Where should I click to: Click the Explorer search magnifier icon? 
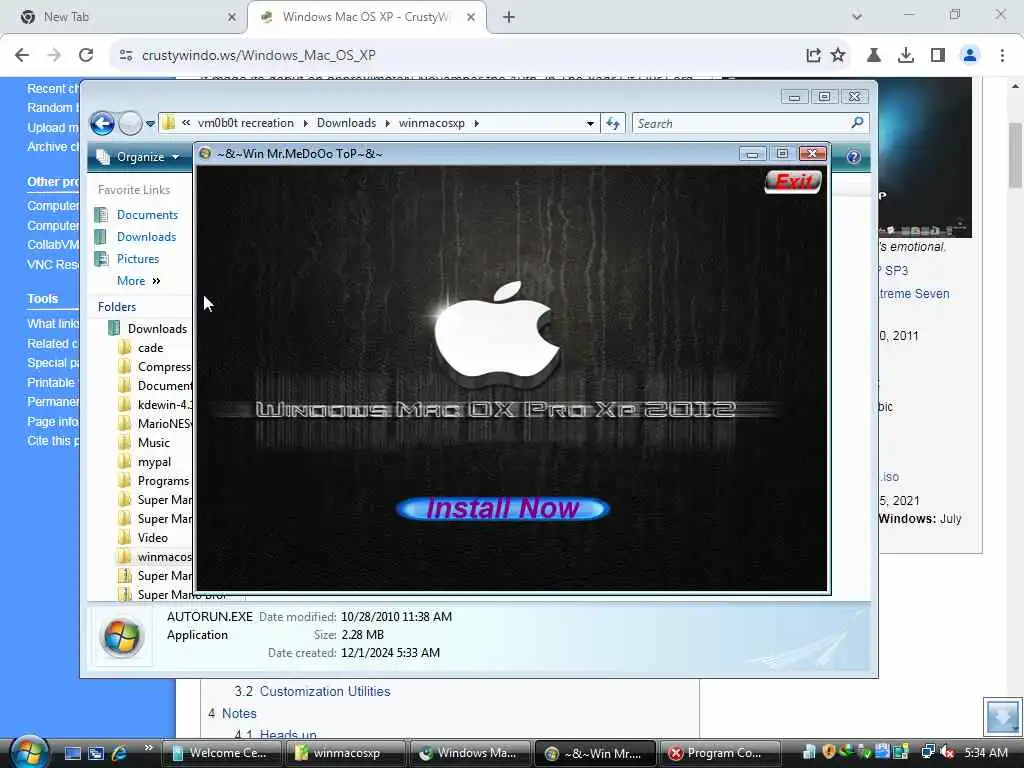(857, 123)
